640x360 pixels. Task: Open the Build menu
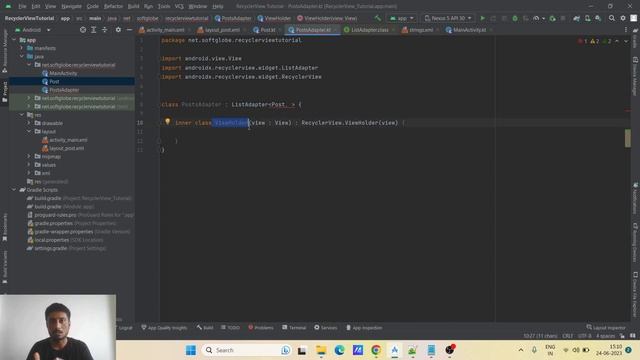(133, 7)
